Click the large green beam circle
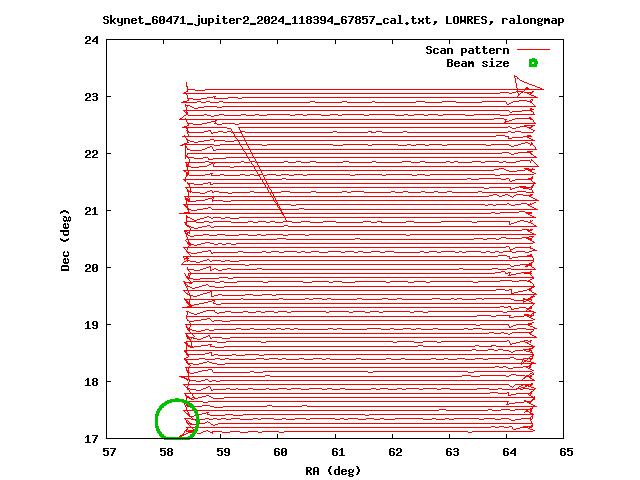Screen dimensions: 640x480 (177, 419)
